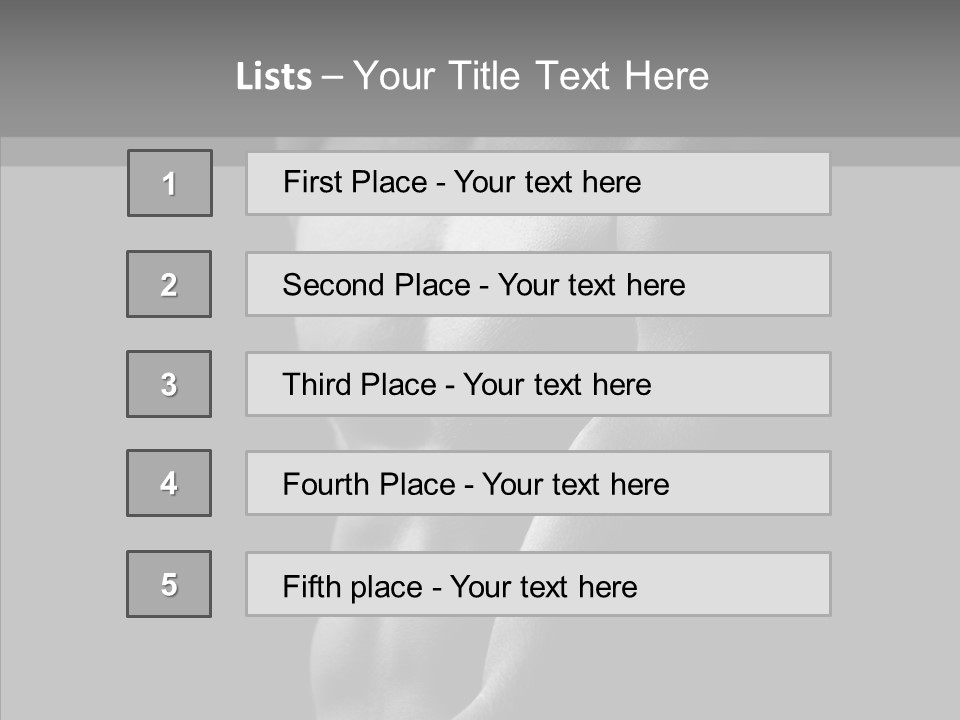Select the number 2 square box
Viewport: 960px width, 720px height.
point(169,284)
